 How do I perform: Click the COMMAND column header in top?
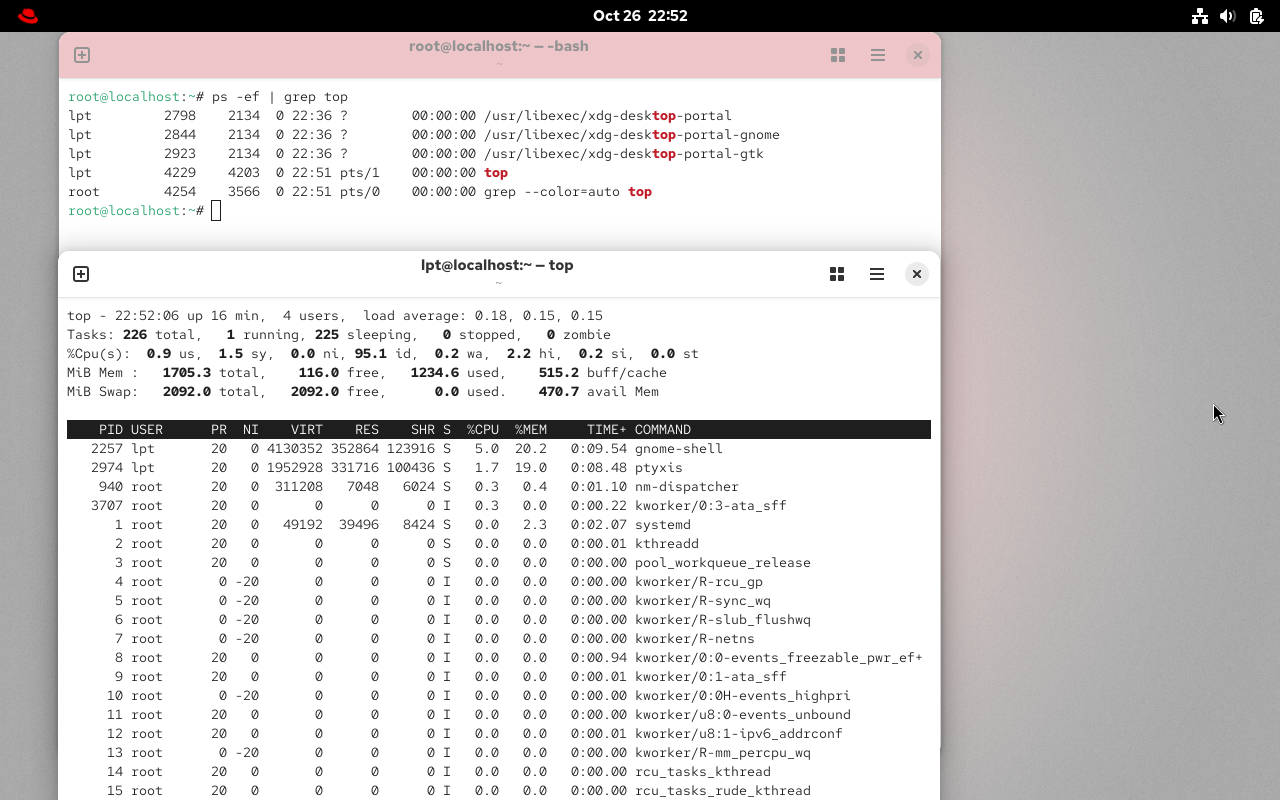662,430
